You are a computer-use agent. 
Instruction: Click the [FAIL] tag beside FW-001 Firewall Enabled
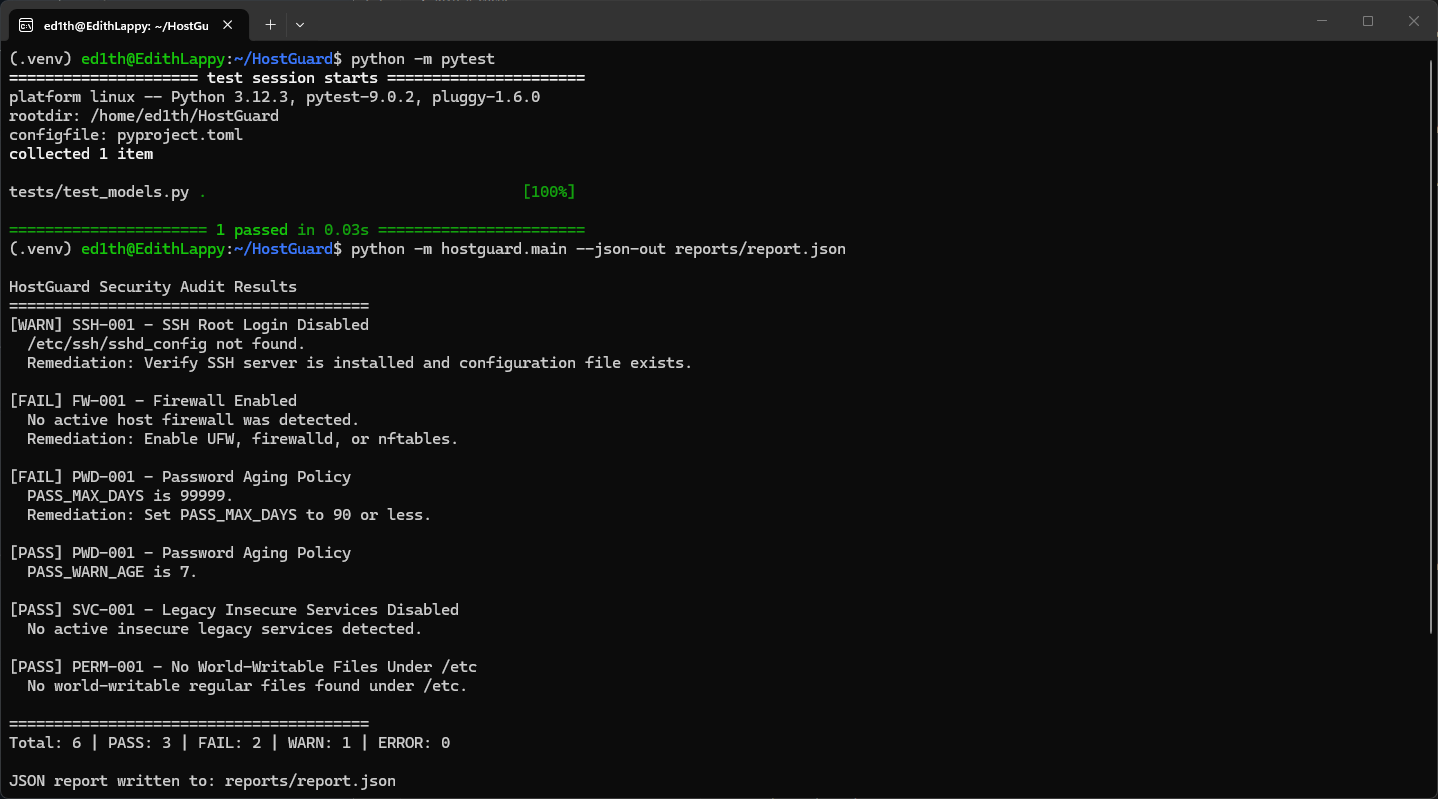[36, 400]
